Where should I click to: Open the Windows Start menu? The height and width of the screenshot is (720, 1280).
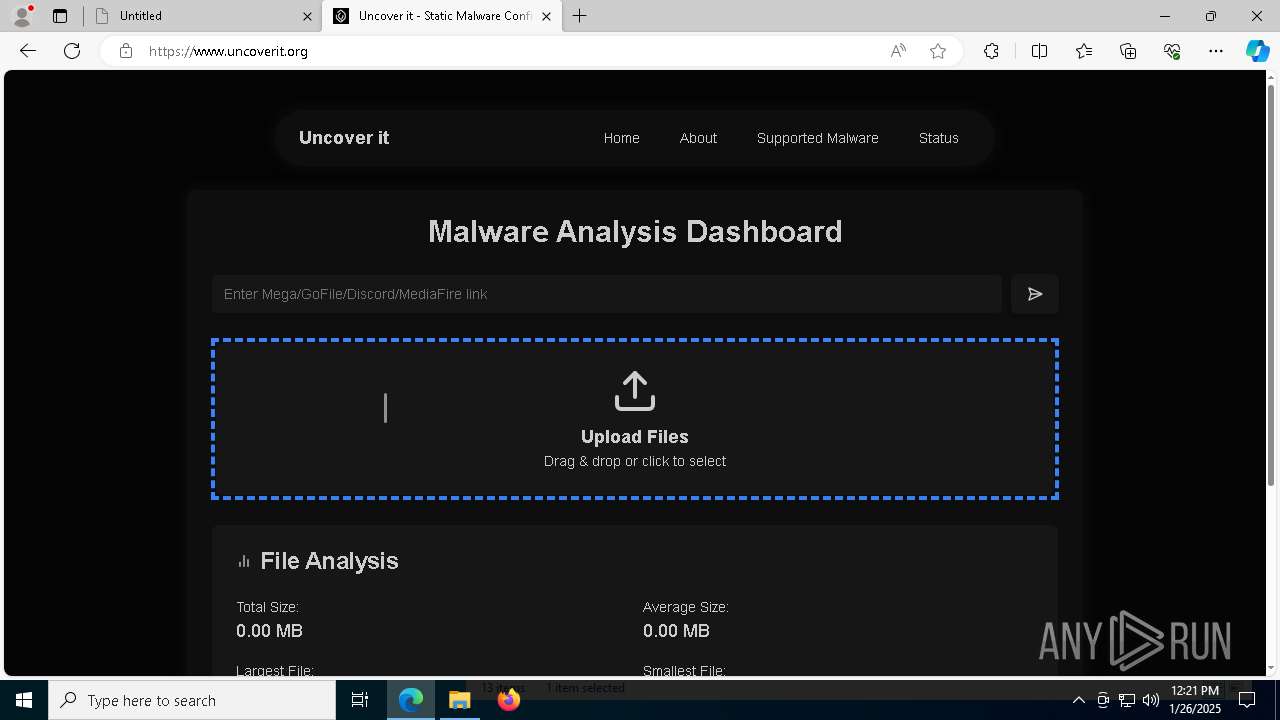[24, 700]
